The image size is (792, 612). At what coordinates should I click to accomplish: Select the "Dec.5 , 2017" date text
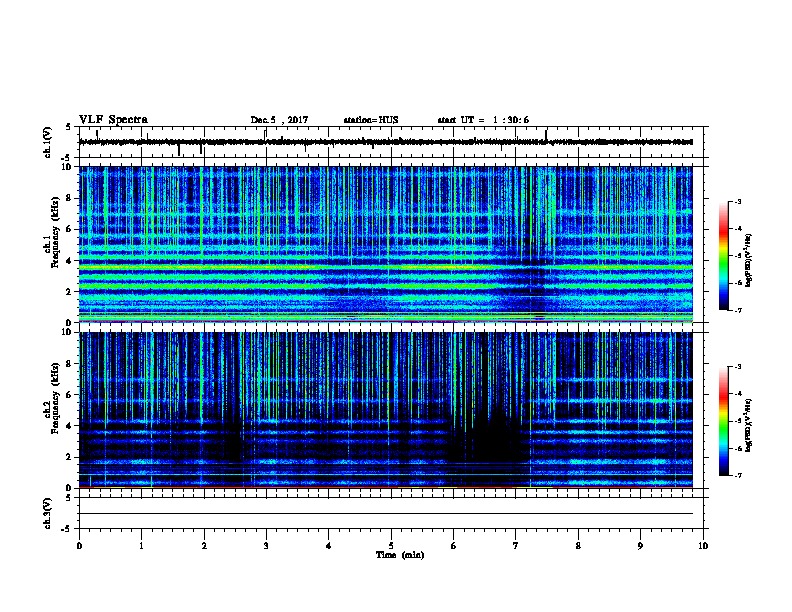click(279, 120)
